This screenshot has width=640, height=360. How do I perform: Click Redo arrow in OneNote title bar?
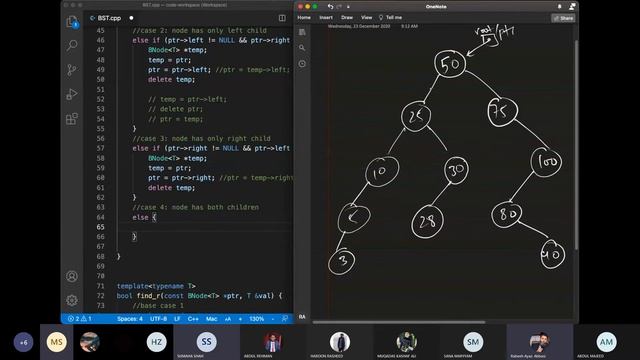[339, 7]
